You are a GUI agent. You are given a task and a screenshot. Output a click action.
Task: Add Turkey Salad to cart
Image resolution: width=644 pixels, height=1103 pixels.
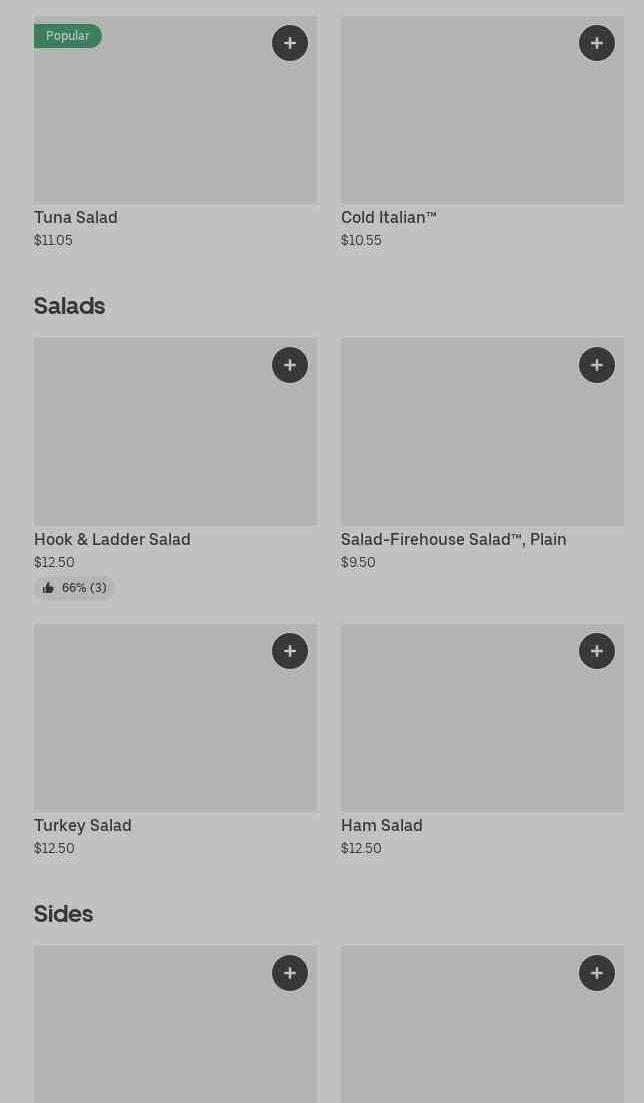pos(290,651)
